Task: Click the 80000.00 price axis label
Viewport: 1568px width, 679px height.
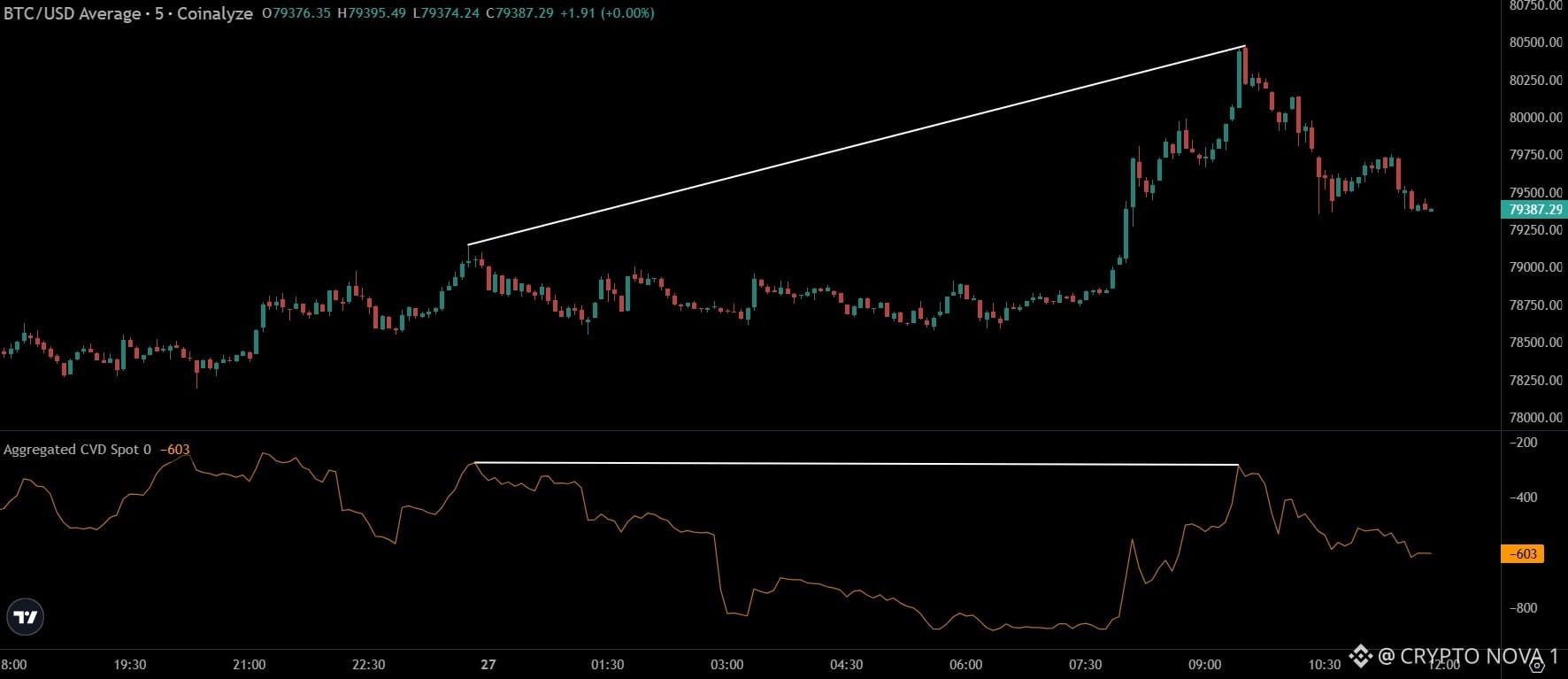Action: click(x=1535, y=117)
